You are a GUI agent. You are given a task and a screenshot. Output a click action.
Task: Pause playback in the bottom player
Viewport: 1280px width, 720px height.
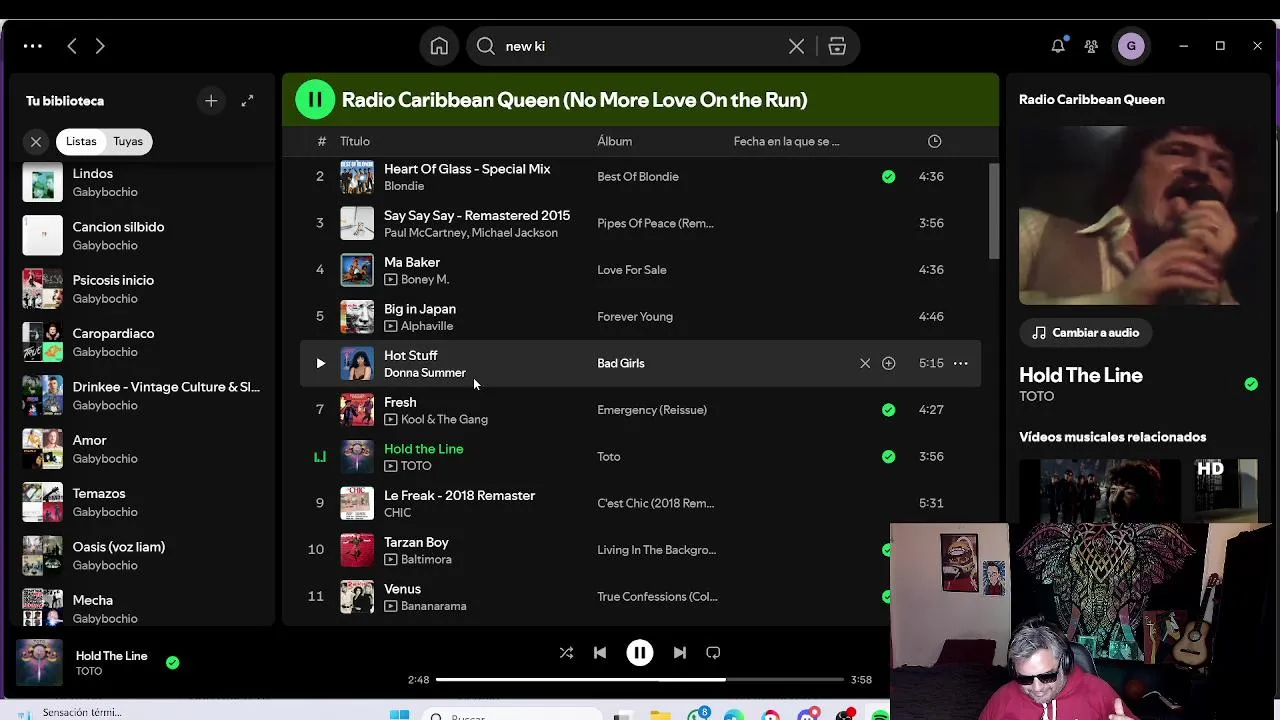click(x=640, y=652)
